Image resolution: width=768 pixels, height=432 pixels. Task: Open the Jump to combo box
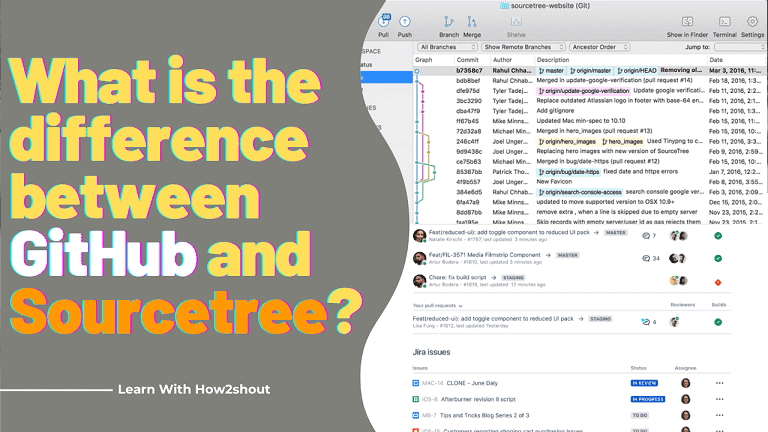[x=740, y=47]
